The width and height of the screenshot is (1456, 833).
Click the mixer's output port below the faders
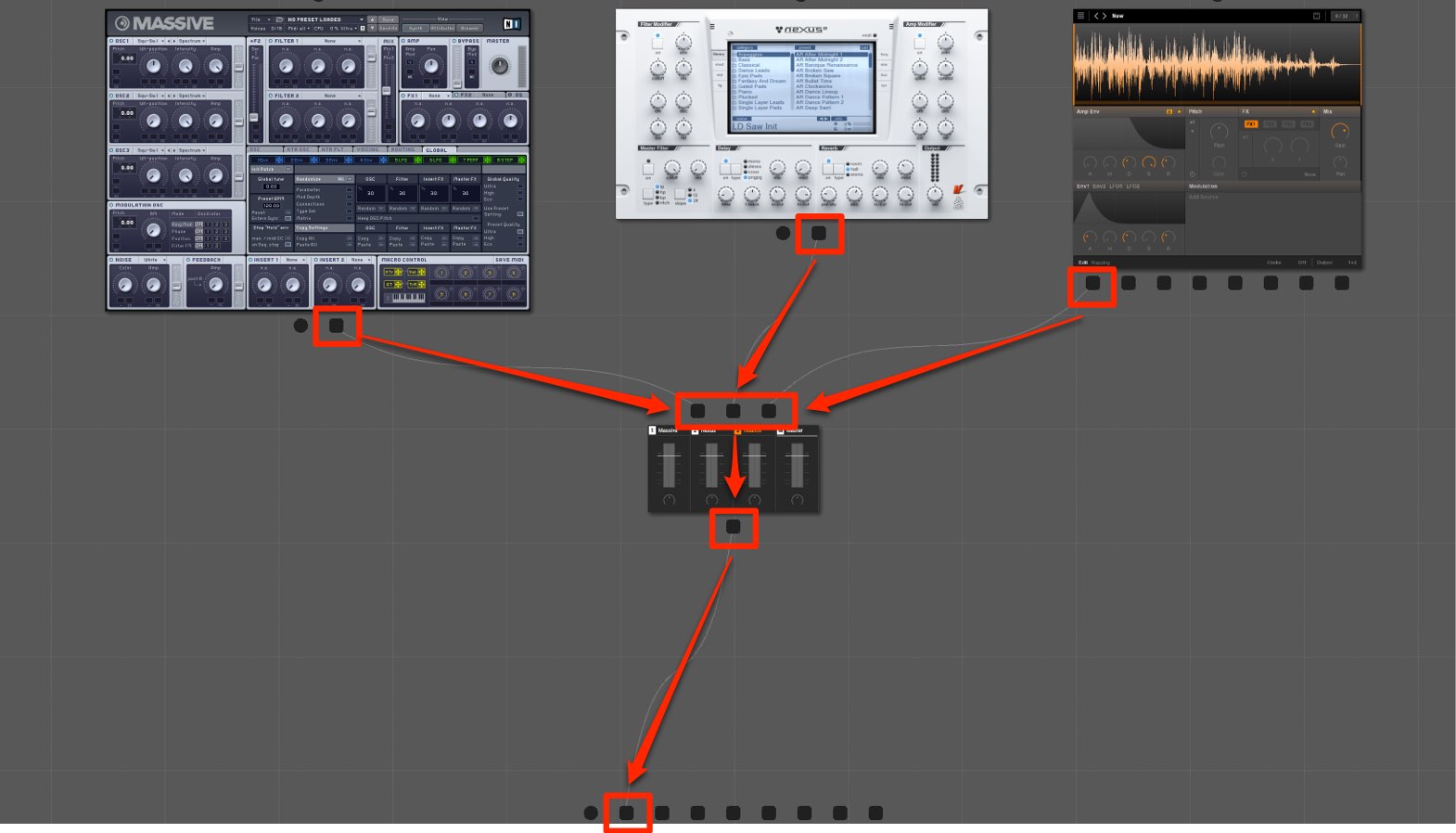(734, 527)
